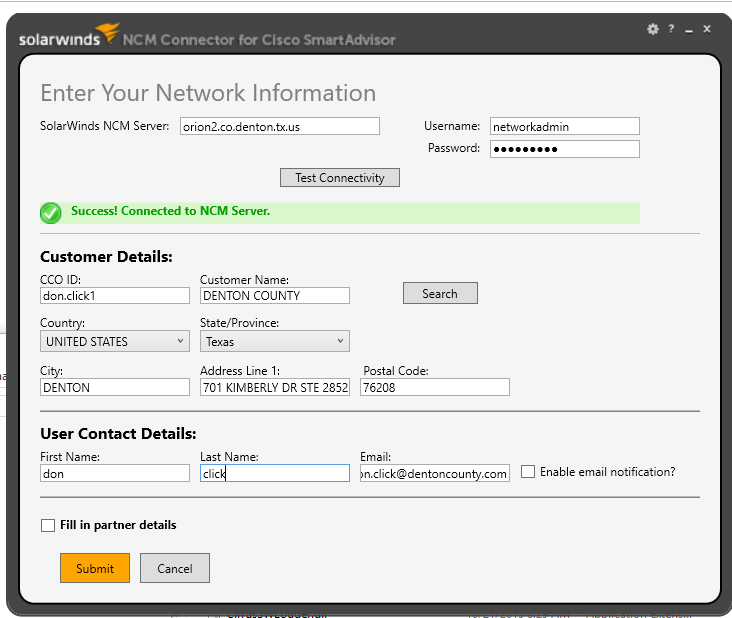The height and width of the screenshot is (618, 732).
Task: Open the help question mark icon
Action: pos(671,29)
